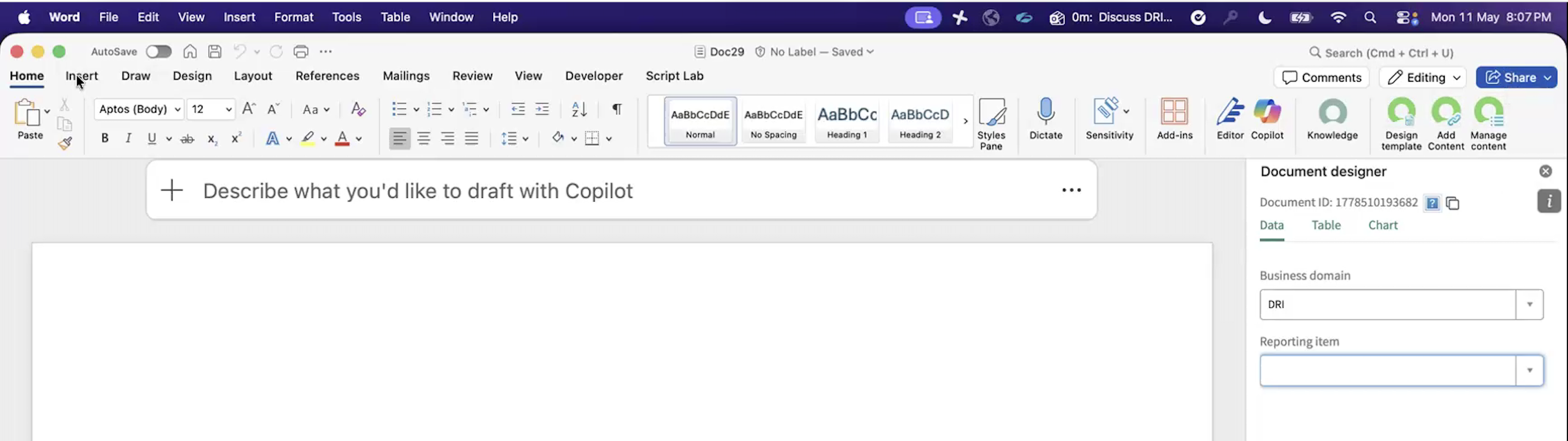This screenshot has width=1568, height=441.
Task: Increase paragraph indent
Action: coord(542,109)
